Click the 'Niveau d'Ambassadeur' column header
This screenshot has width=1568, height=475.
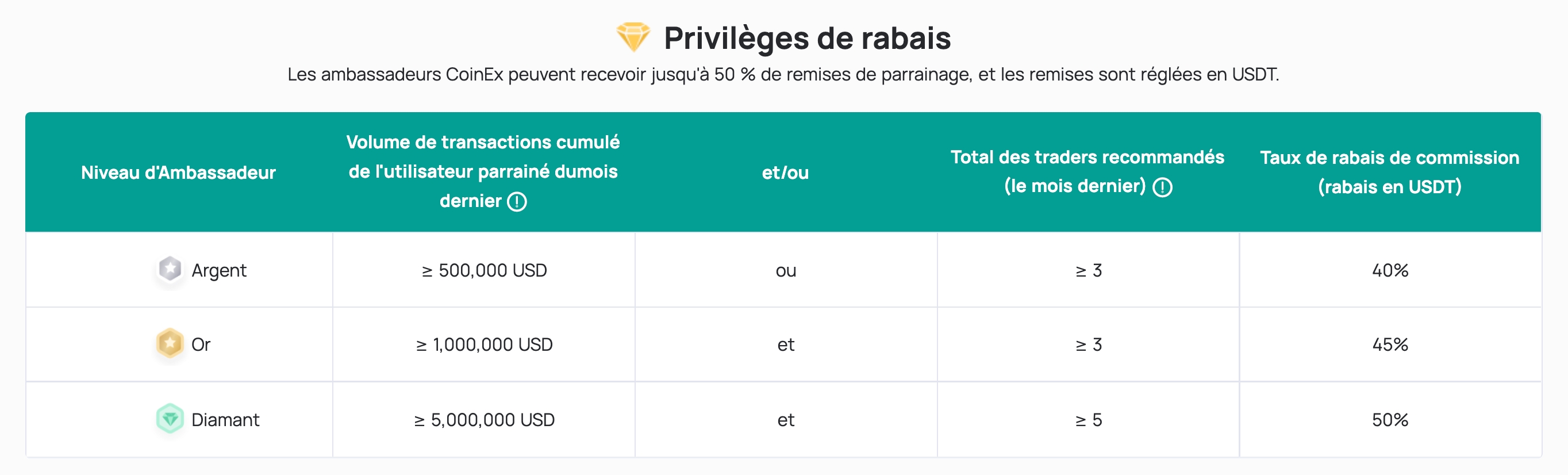point(178,173)
